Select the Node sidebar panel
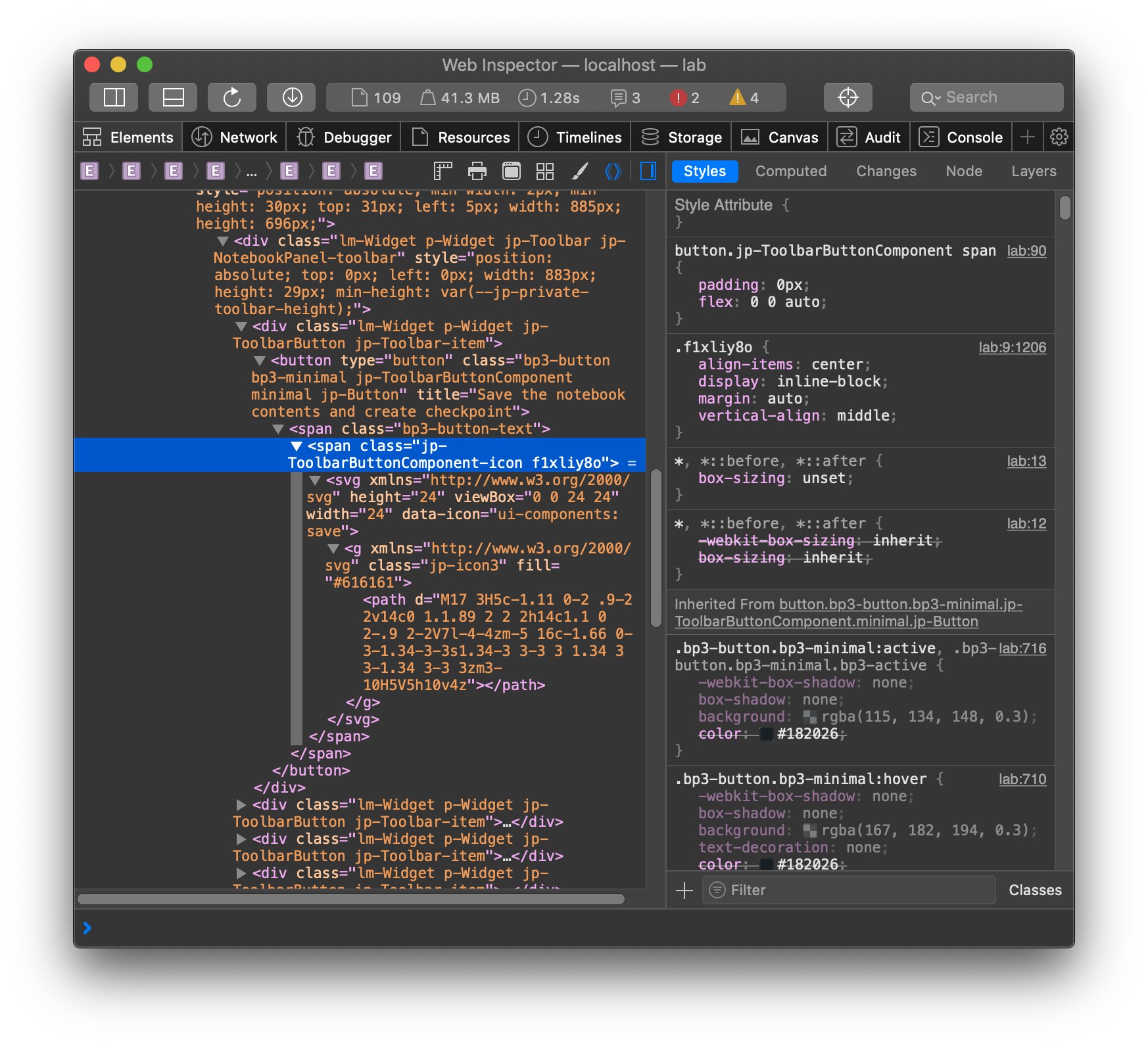 964,172
